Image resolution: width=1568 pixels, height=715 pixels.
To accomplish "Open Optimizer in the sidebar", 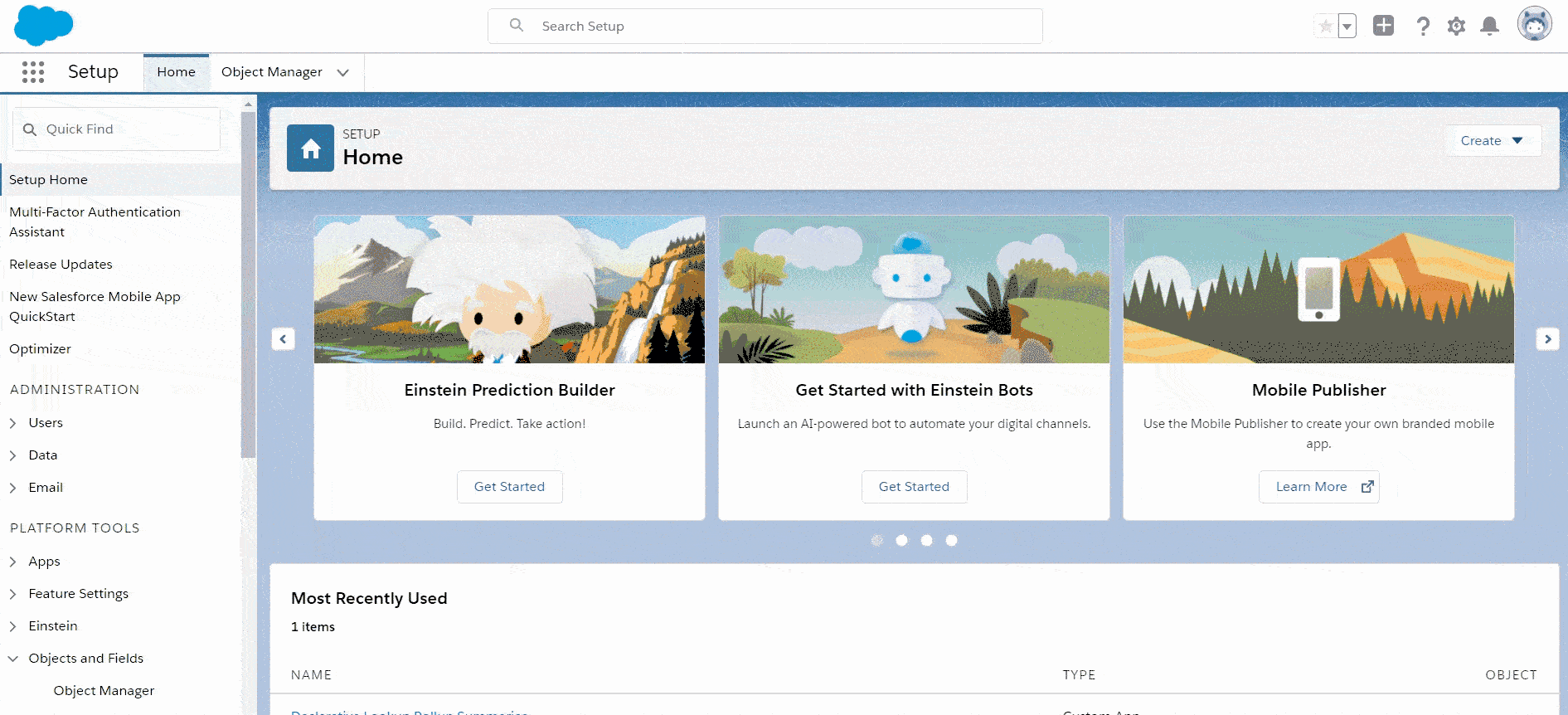I will [x=41, y=349].
